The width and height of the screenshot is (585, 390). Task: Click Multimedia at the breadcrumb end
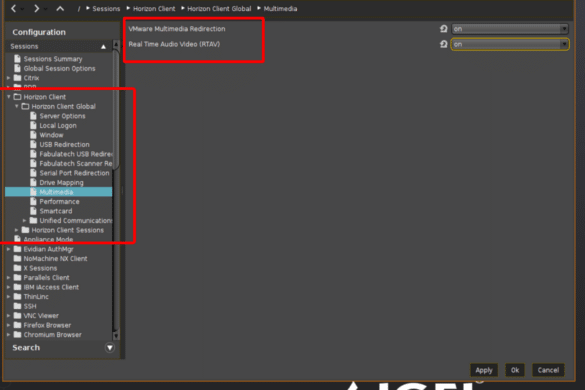coord(280,9)
